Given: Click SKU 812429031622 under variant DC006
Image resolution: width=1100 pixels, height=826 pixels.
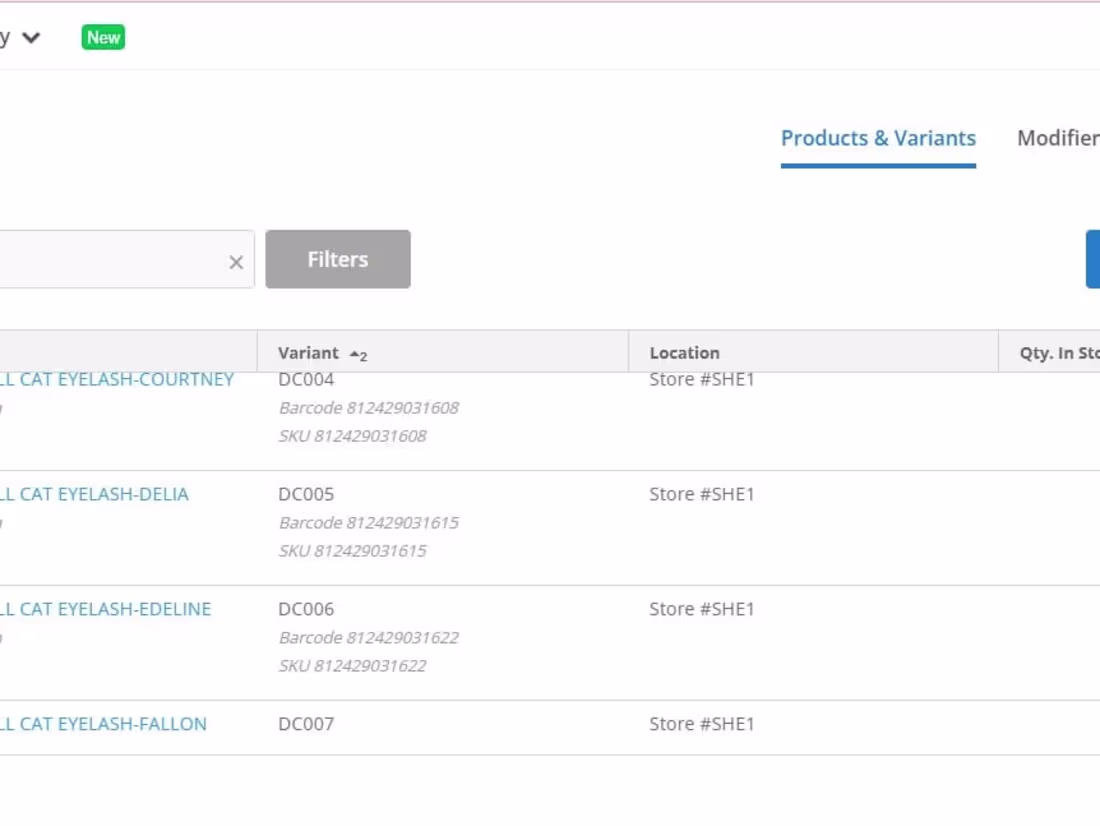Looking at the screenshot, I should pyautogui.click(x=352, y=665).
